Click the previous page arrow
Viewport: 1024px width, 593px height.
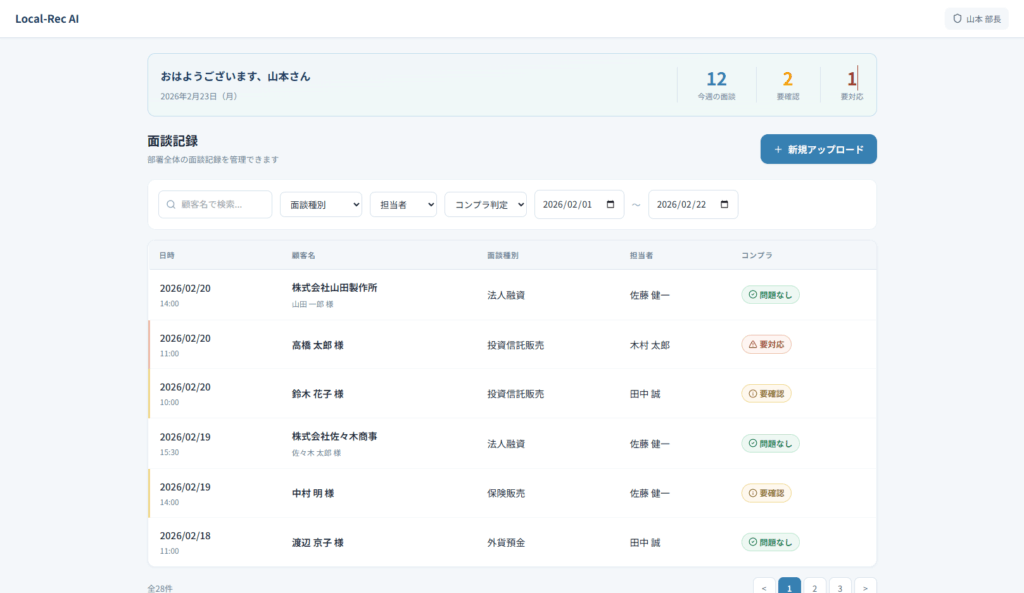coord(764,588)
